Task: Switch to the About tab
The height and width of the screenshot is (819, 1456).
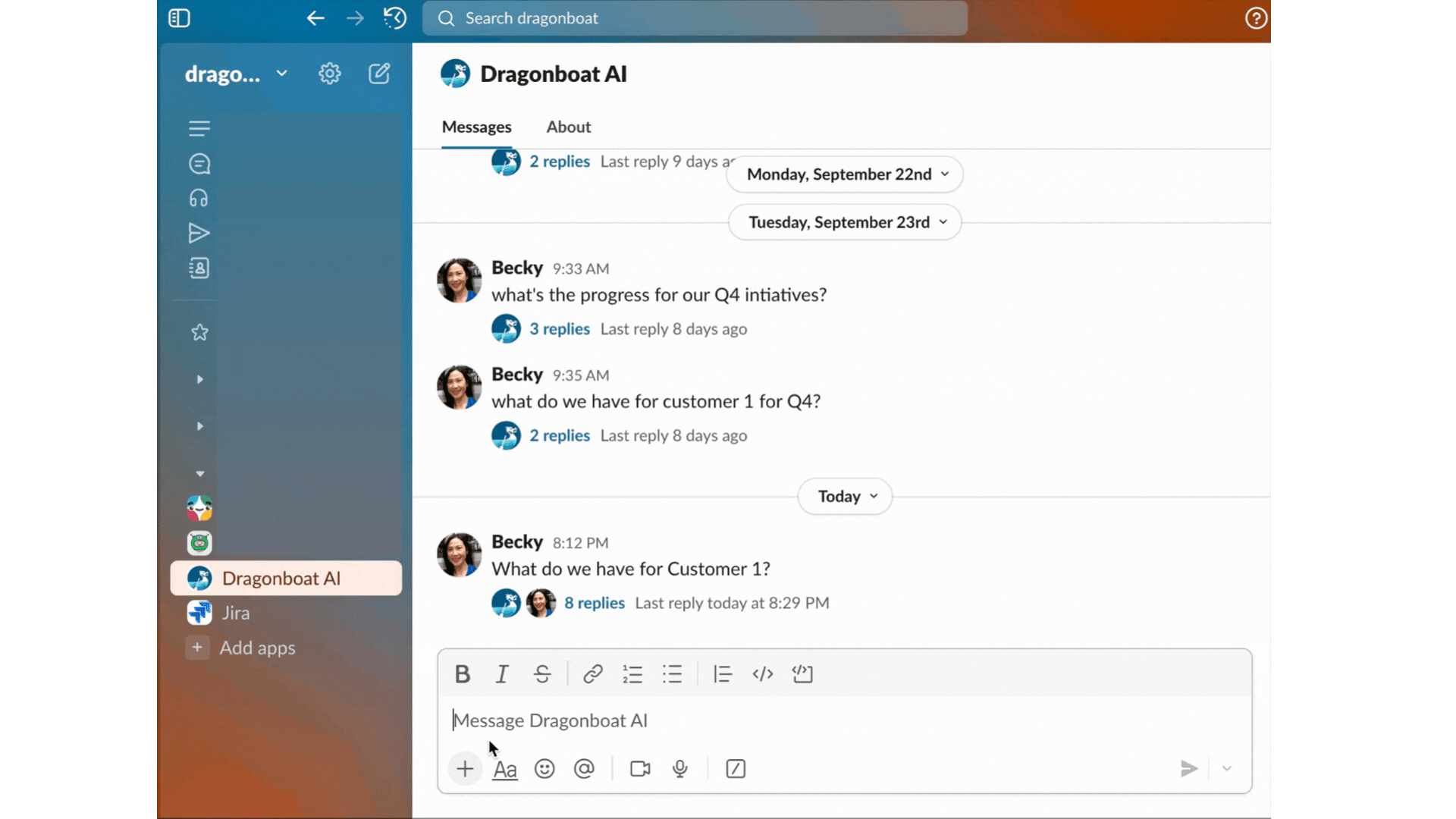Action: click(x=568, y=127)
